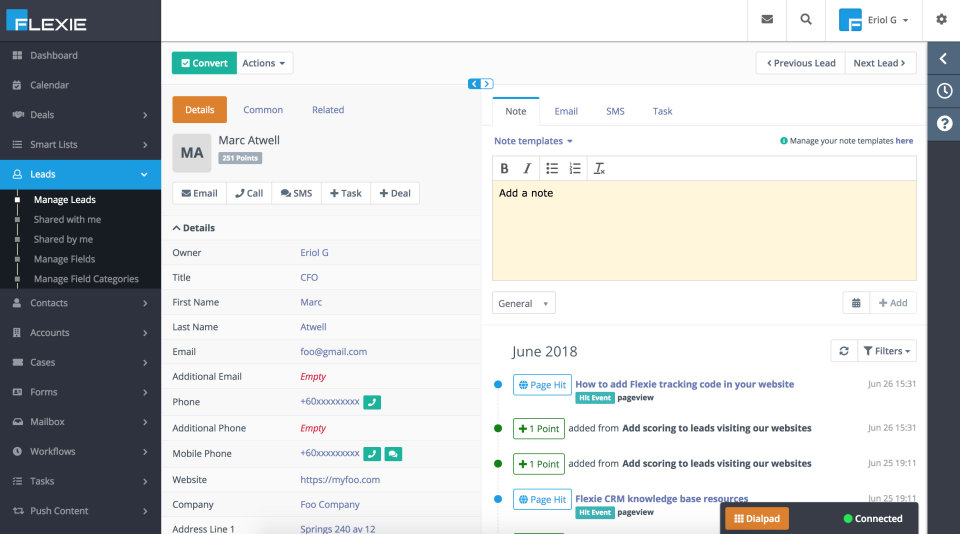Switch to the Related tab
Image resolution: width=960 pixels, height=534 pixels.
coord(328,110)
